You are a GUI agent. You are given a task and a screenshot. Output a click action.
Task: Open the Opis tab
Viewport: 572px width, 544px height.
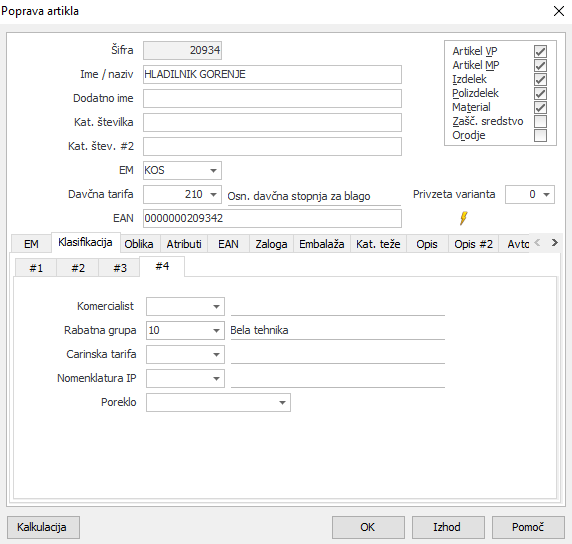point(427,244)
